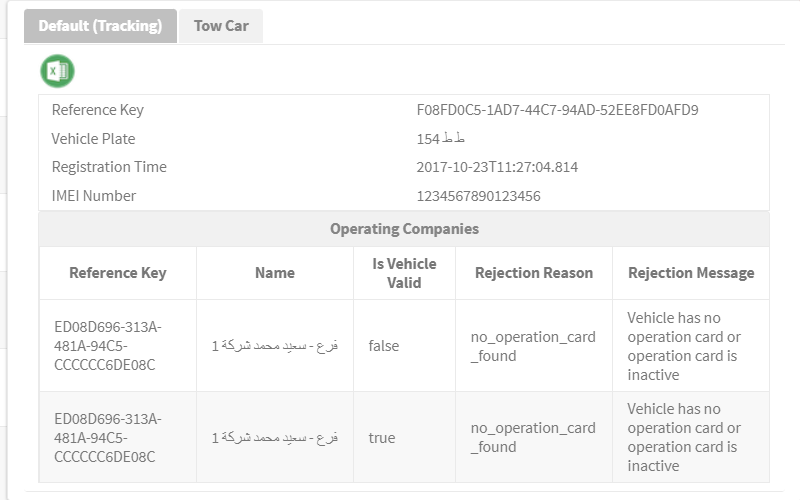
Task: Click the Name column header
Action: 275,273
